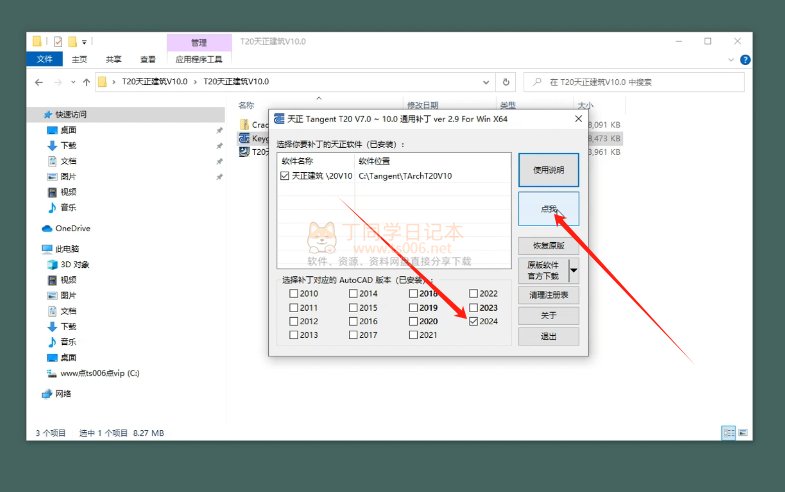This screenshot has height=492, width=785.
Task: Check the AutoCAD 2022 box
Action: (x=473, y=294)
